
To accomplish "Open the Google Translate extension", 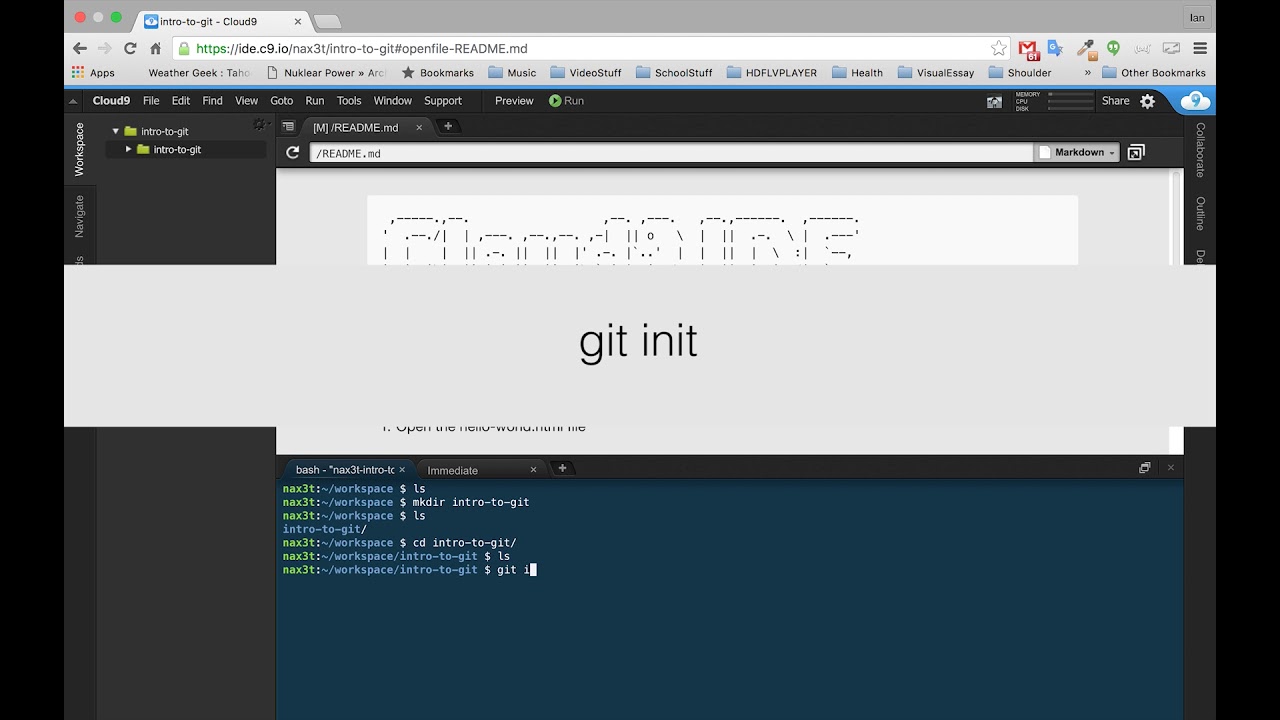I will tap(1056, 48).
